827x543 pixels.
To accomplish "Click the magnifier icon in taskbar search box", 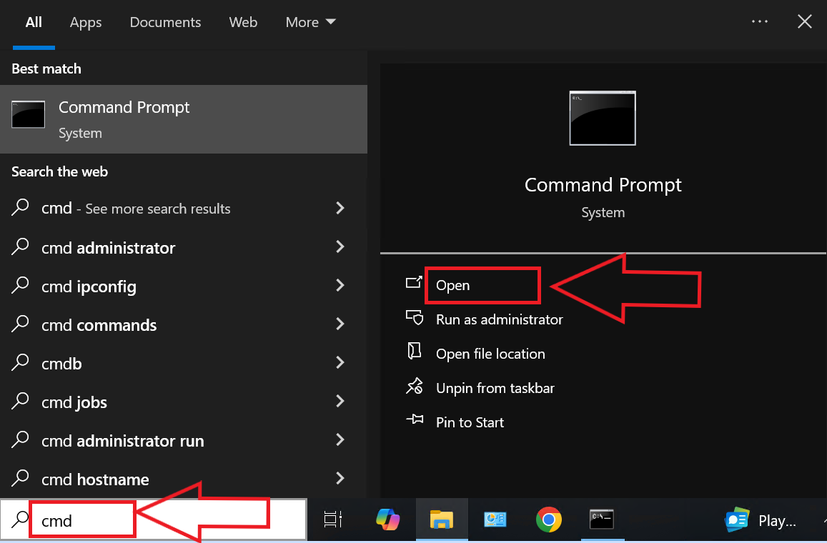I will point(20,520).
